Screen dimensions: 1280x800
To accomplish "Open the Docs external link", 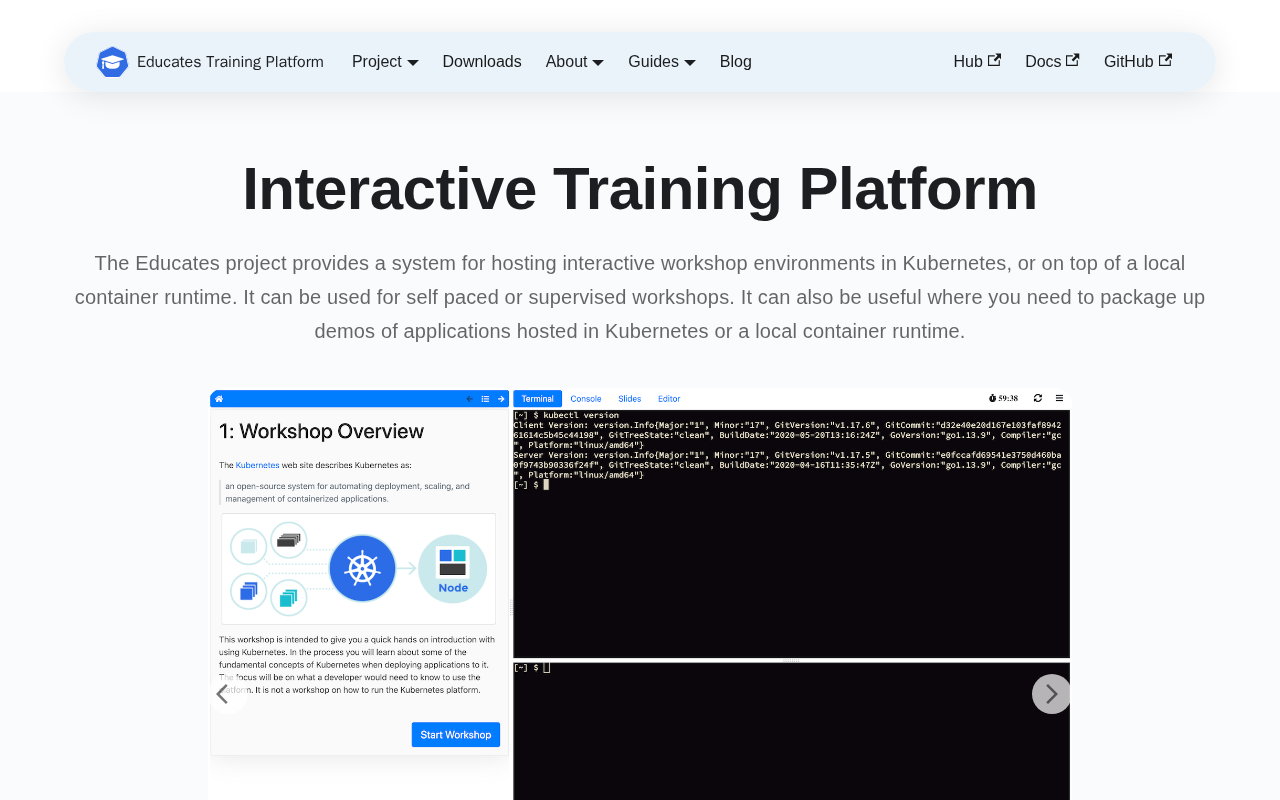I will coord(1051,62).
